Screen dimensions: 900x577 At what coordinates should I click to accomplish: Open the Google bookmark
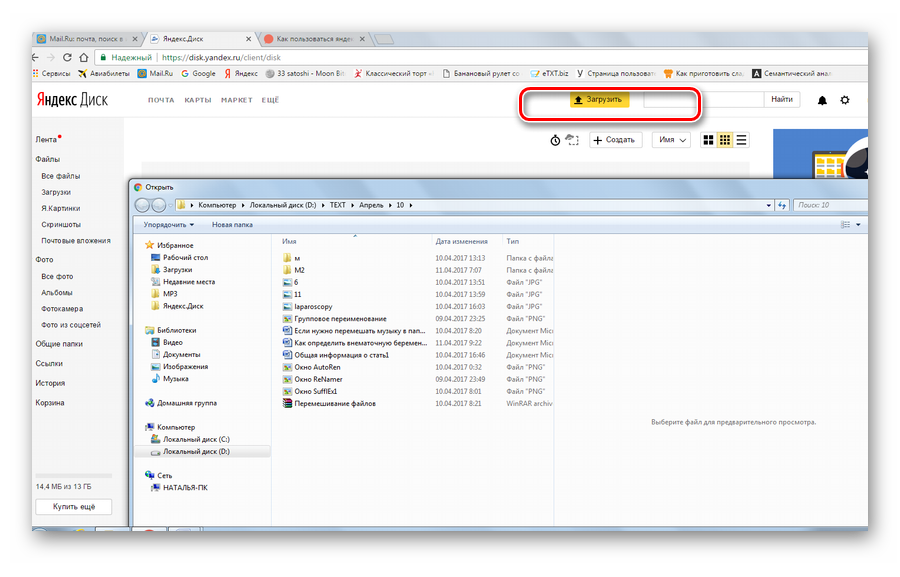[198, 73]
